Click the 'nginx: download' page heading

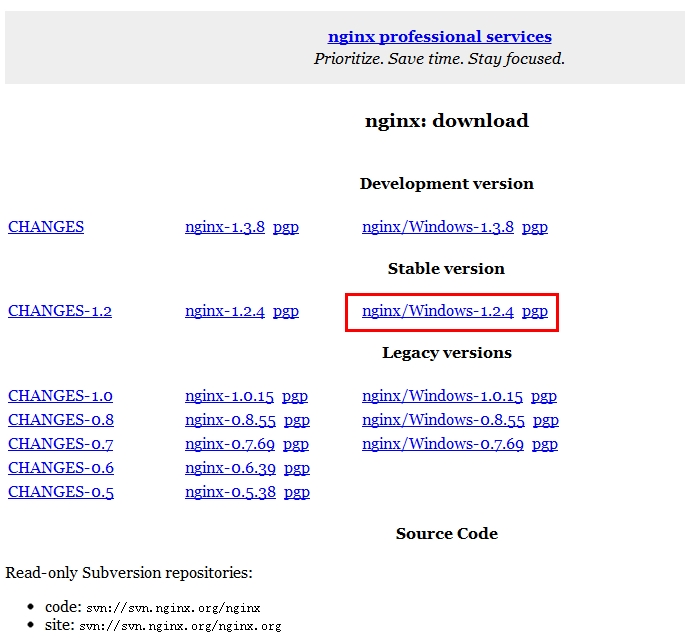447,121
